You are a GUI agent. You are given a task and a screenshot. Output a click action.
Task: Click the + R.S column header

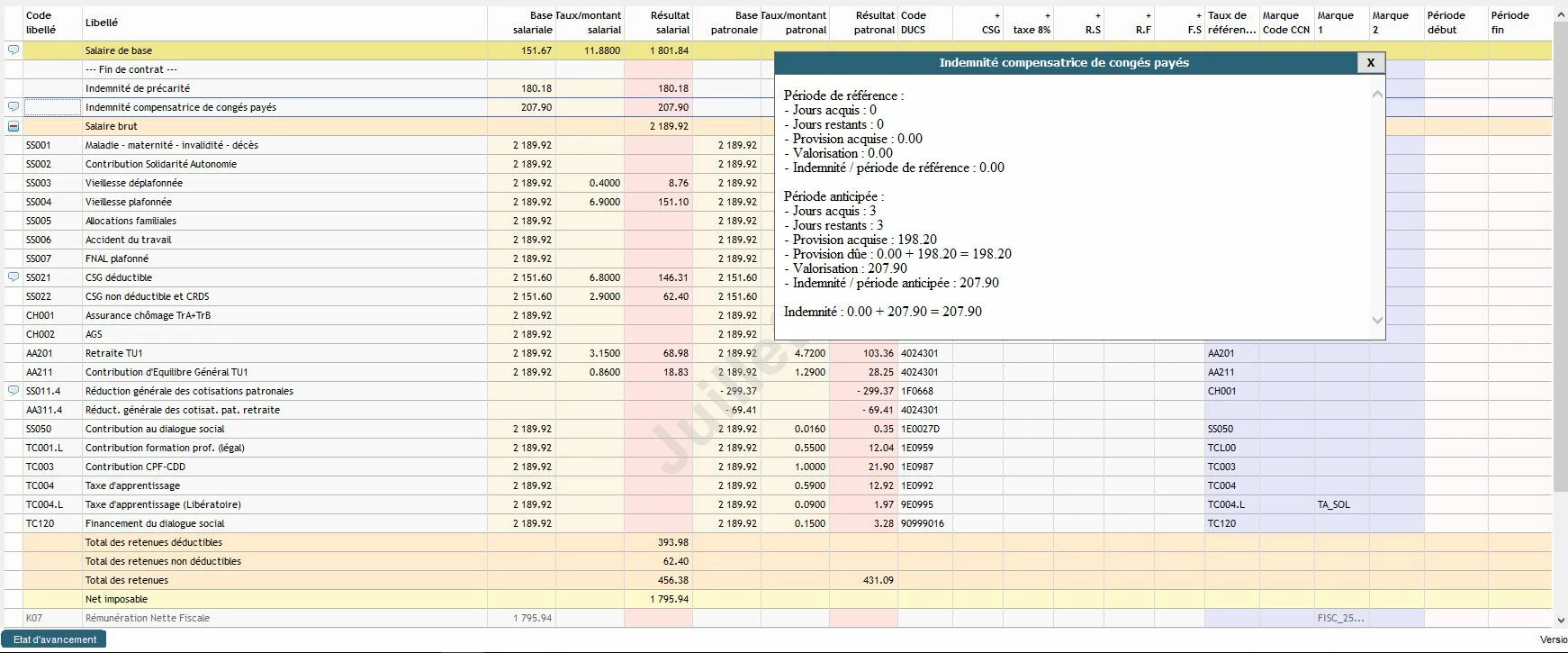click(1079, 23)
